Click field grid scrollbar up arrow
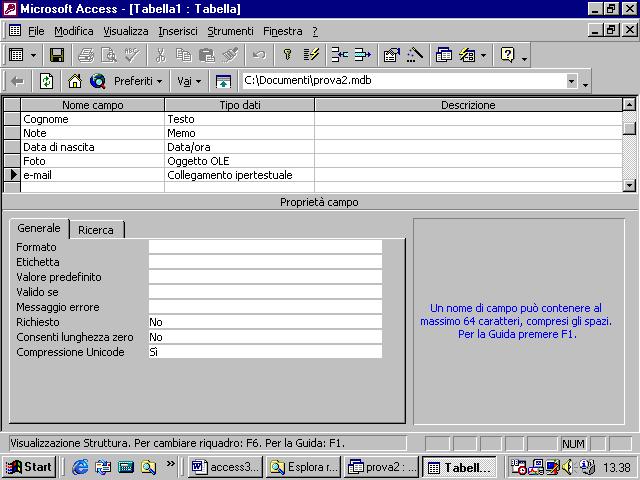This screenshot has width=640, height=480. click(629, 105)
